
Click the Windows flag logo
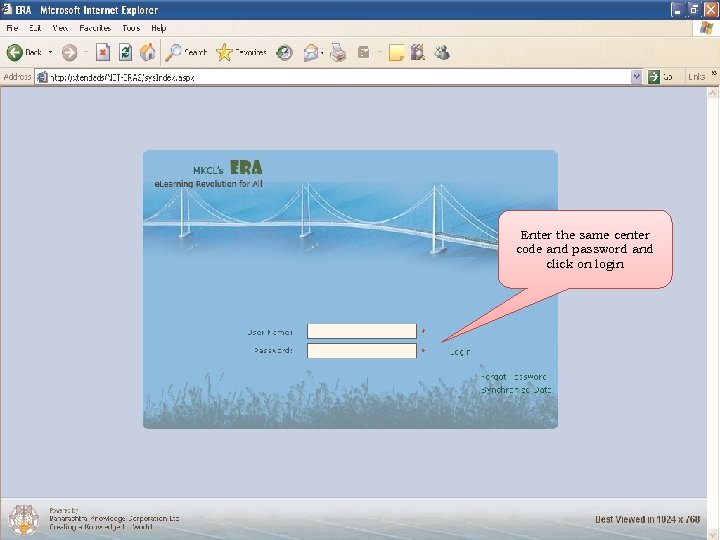[x=706, y=28]
